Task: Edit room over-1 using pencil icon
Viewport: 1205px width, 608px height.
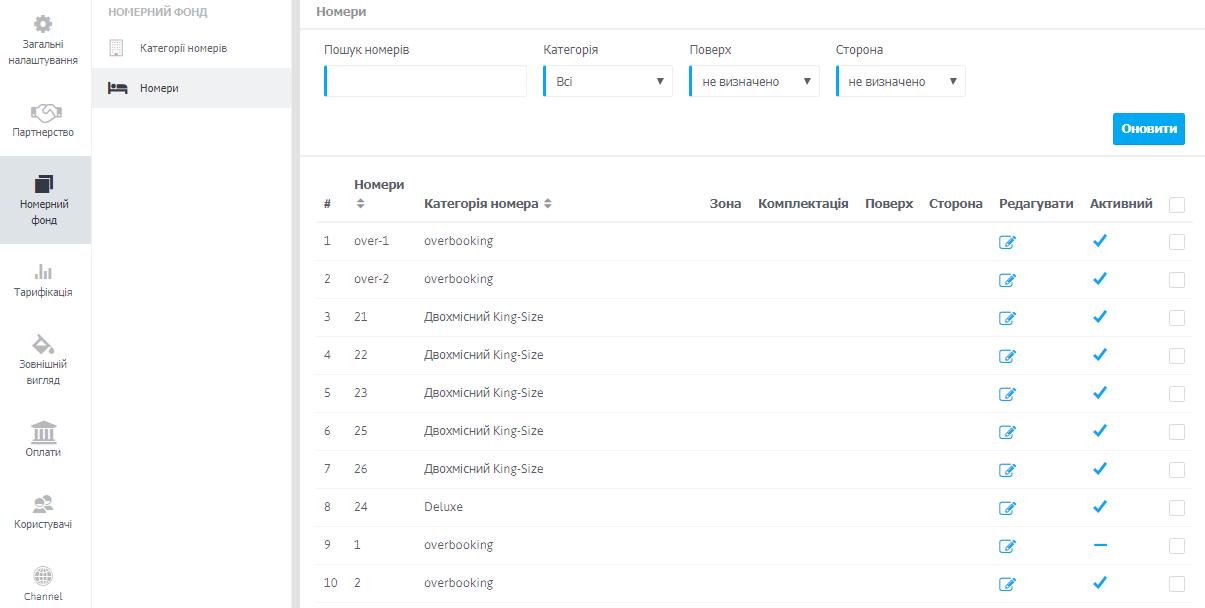Action: point(1007,242)
